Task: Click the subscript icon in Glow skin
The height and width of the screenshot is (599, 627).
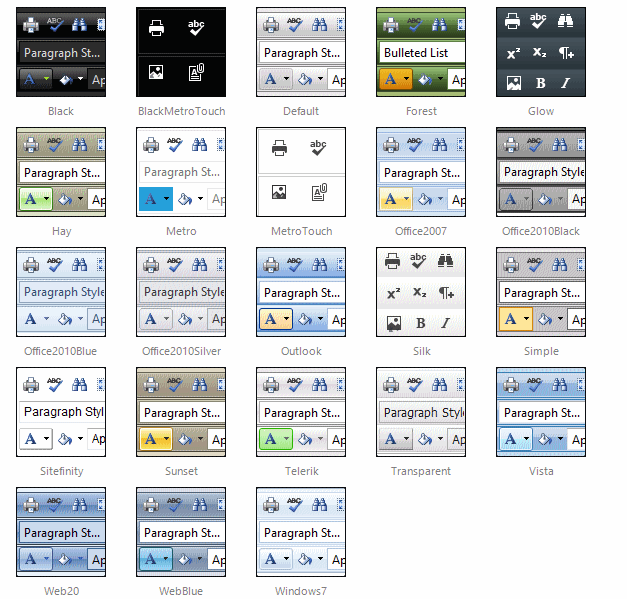Action: (x=539, y=52)
